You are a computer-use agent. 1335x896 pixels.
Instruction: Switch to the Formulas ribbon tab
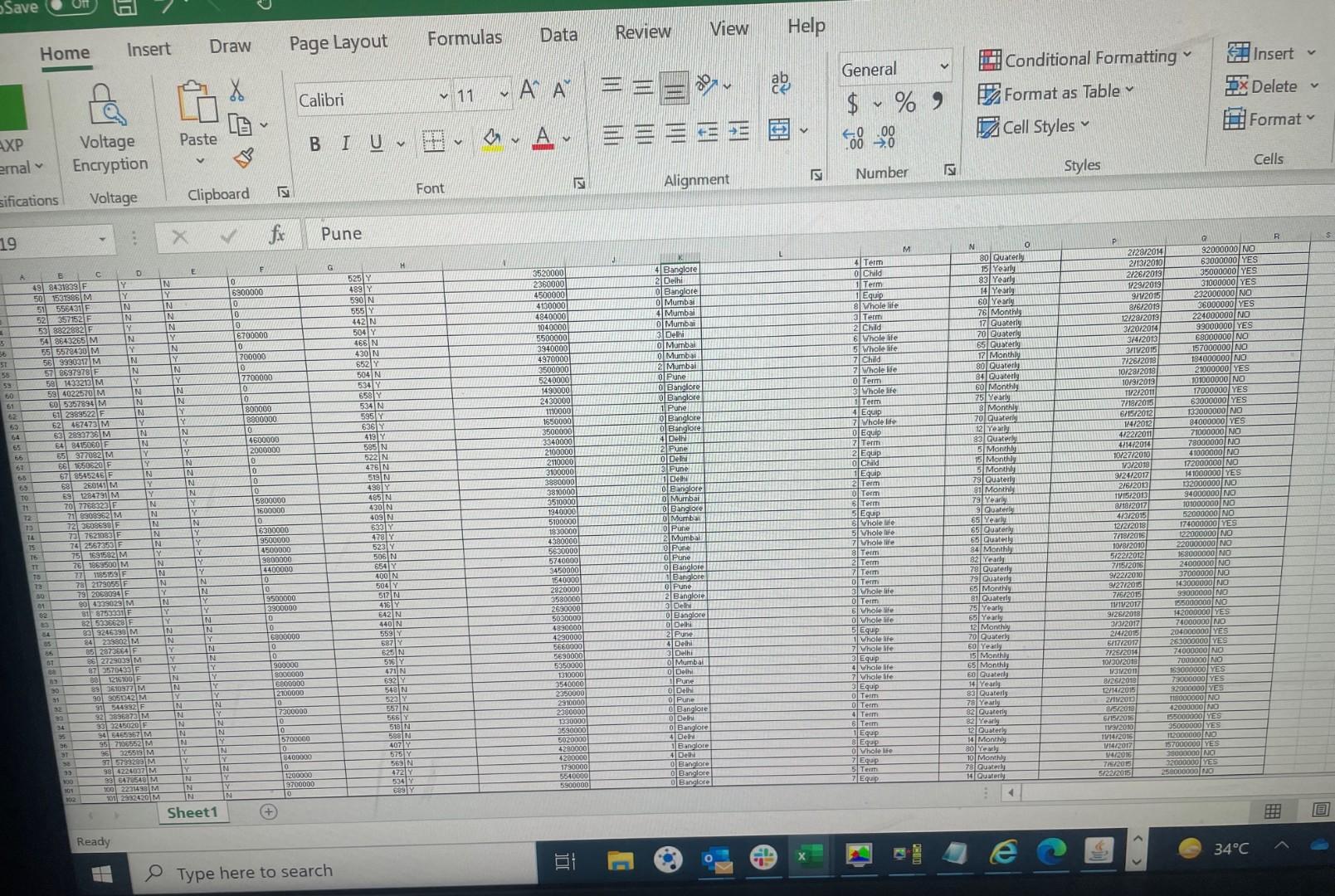465,37
